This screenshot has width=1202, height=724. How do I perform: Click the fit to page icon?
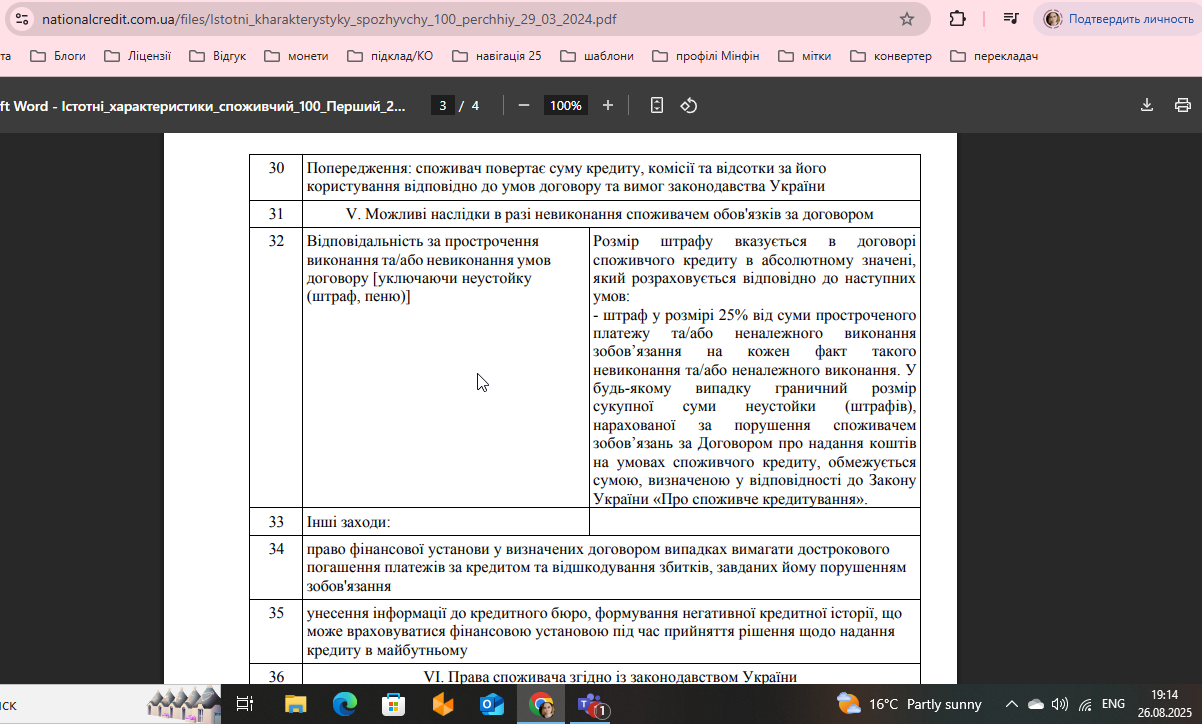[x=657, y=105]
